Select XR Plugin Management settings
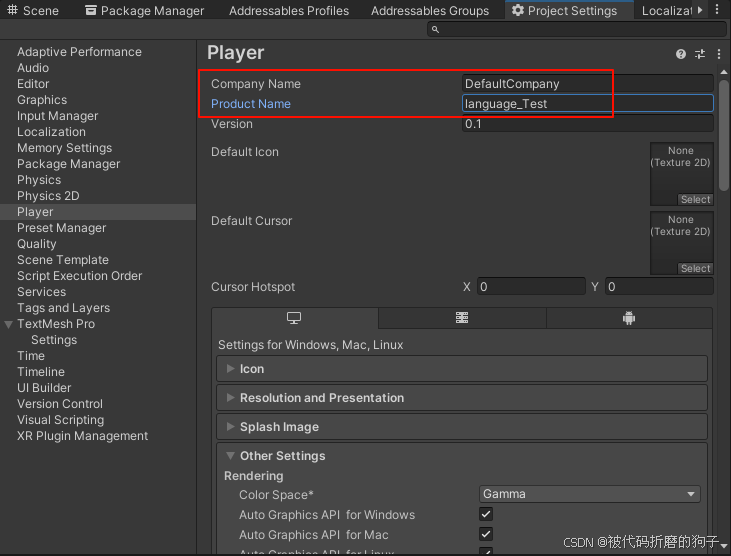This screenshot has width=731, height=556. 83,436
